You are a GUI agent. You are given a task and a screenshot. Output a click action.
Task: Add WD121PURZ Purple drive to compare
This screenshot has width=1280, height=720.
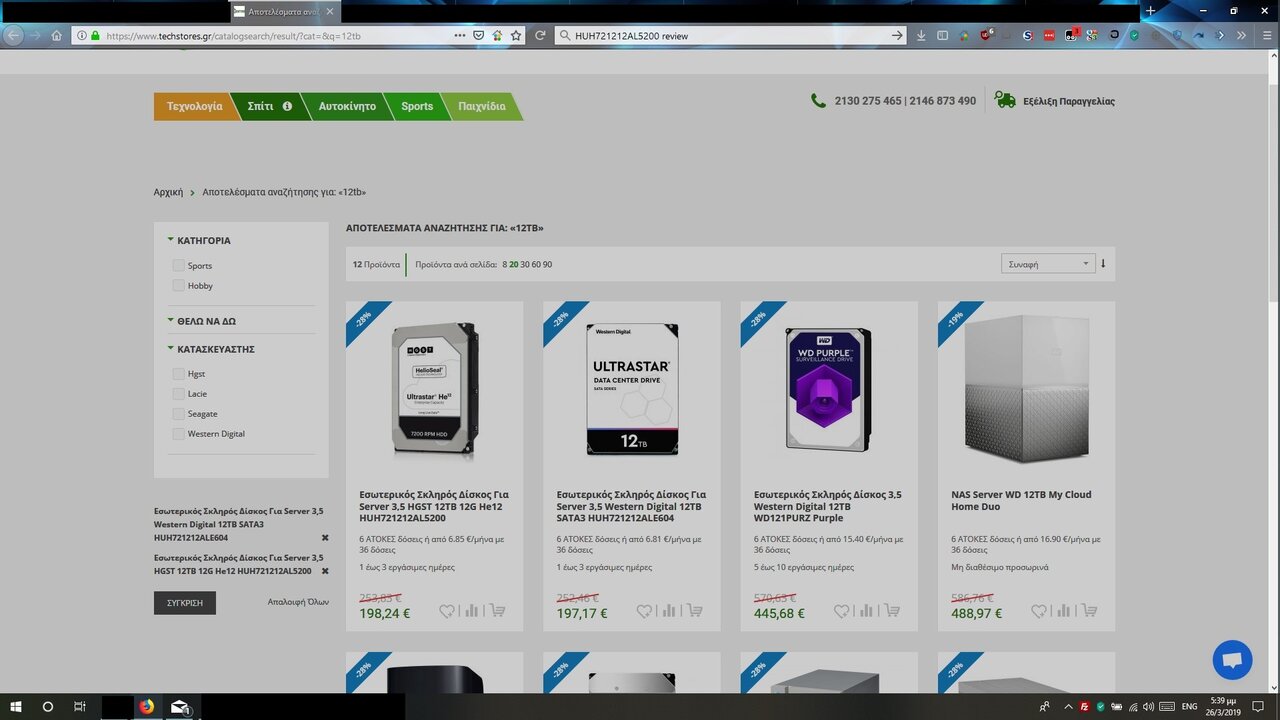click(x=867, y=611)
